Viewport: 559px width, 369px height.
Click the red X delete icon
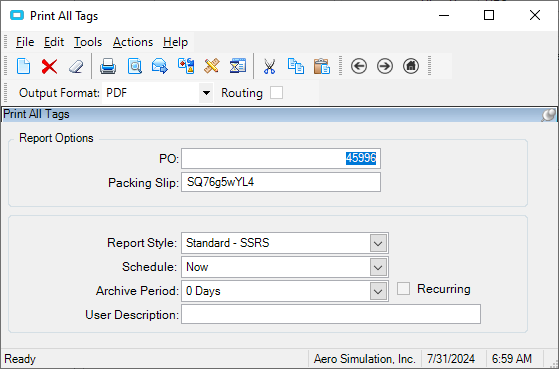(x=49, y=66)
